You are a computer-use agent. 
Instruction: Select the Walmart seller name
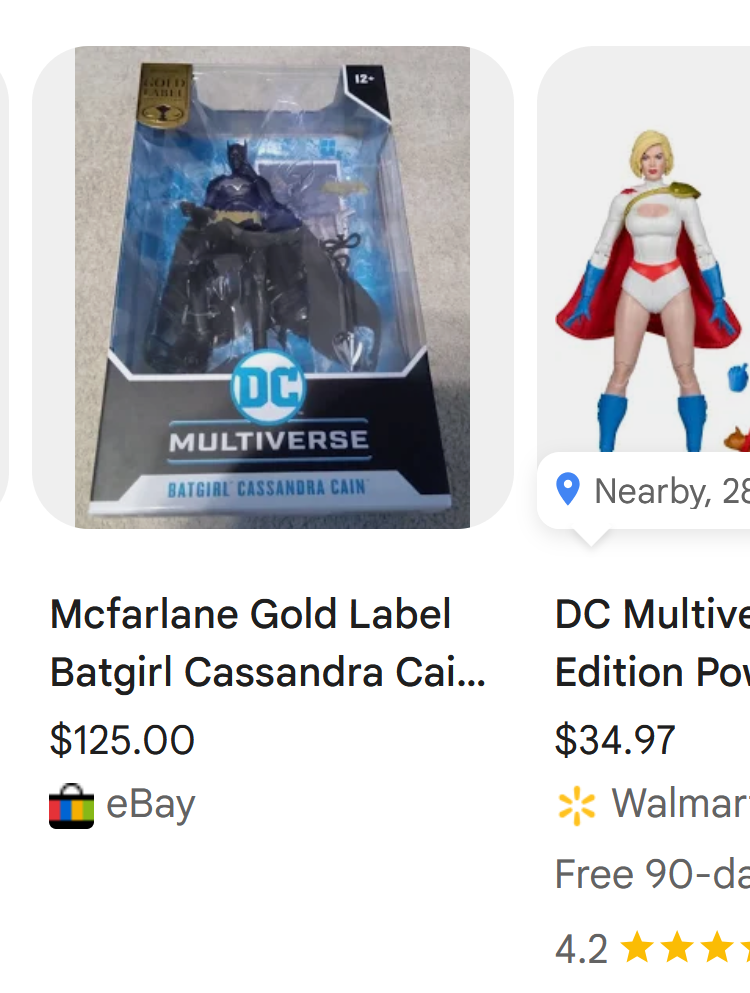click(680, 804)
